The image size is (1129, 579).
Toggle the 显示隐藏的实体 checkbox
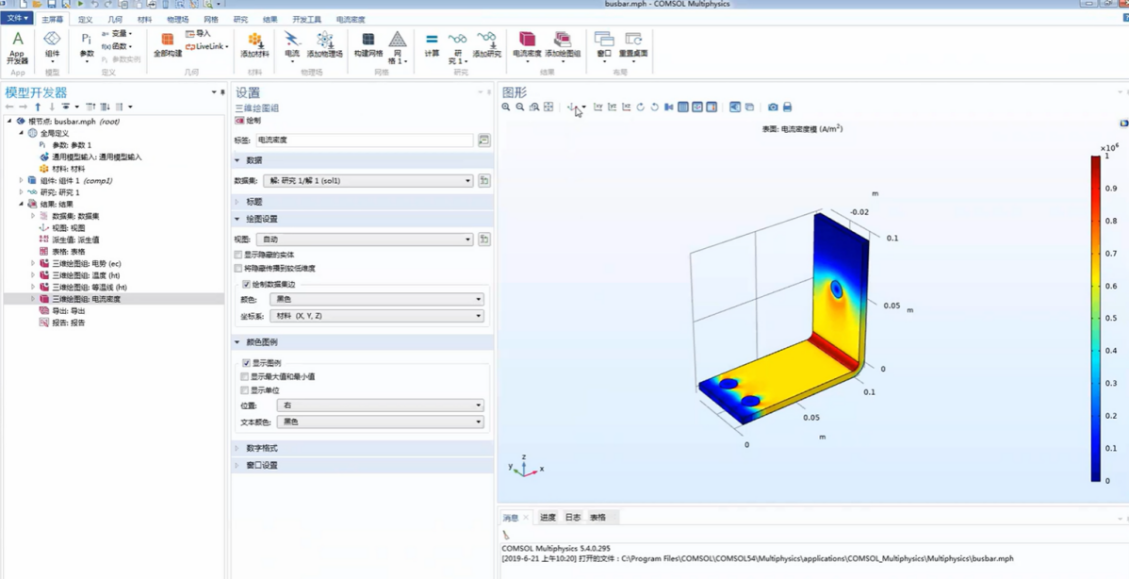[x=239, y=255]
